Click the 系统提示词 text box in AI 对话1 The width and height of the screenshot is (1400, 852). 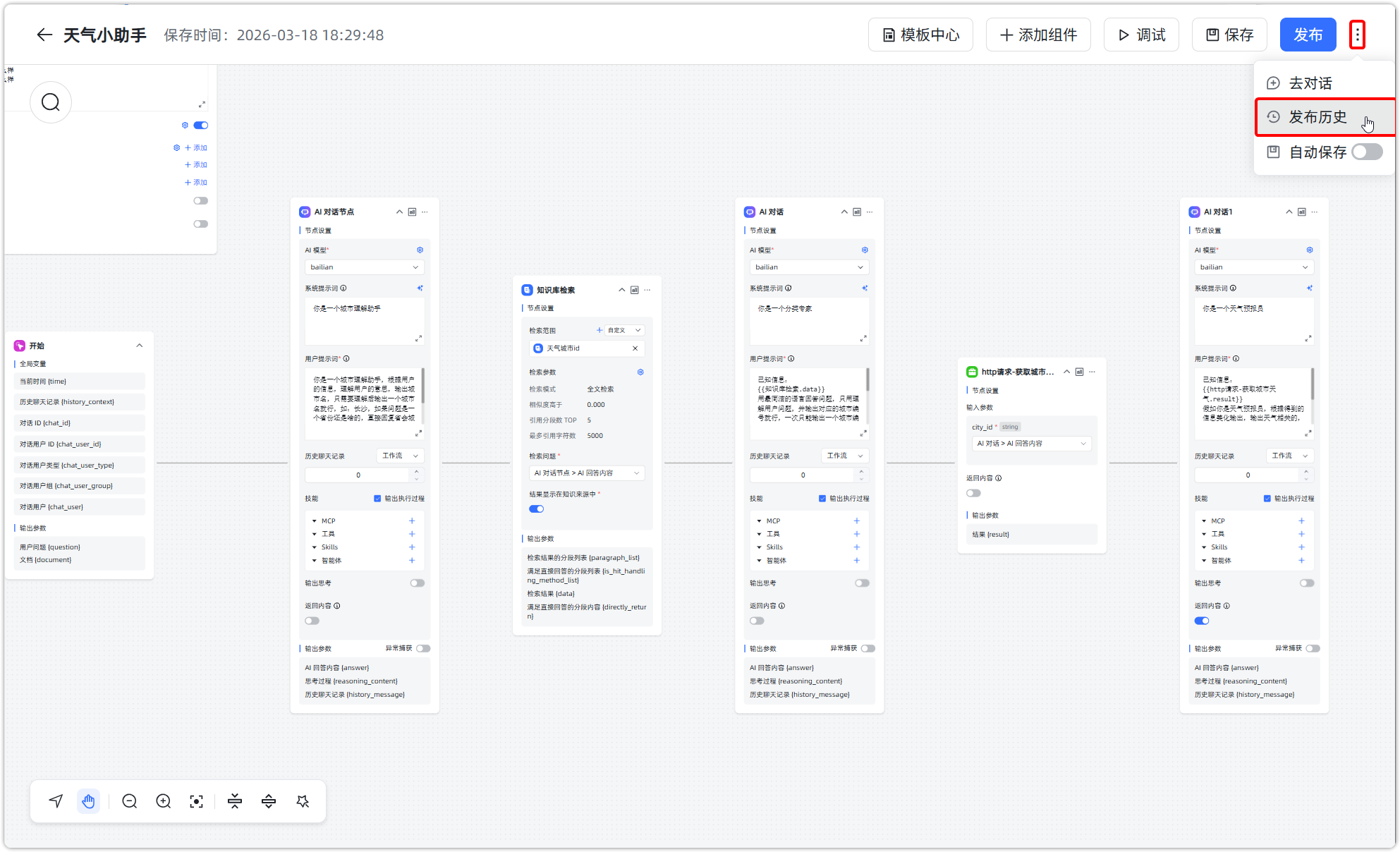[1253, 321]
